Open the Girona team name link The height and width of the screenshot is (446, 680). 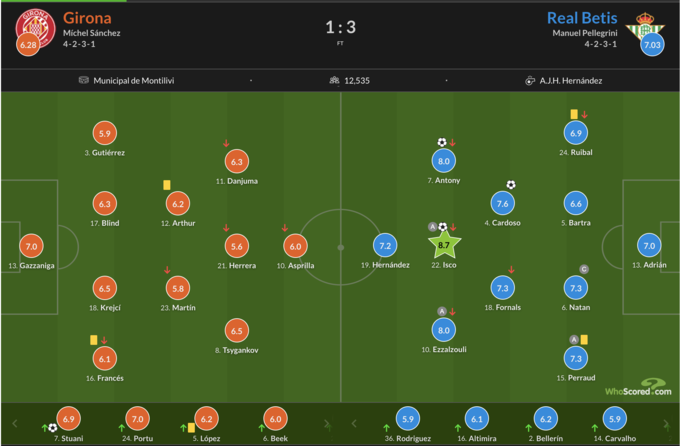pos(87,17)
